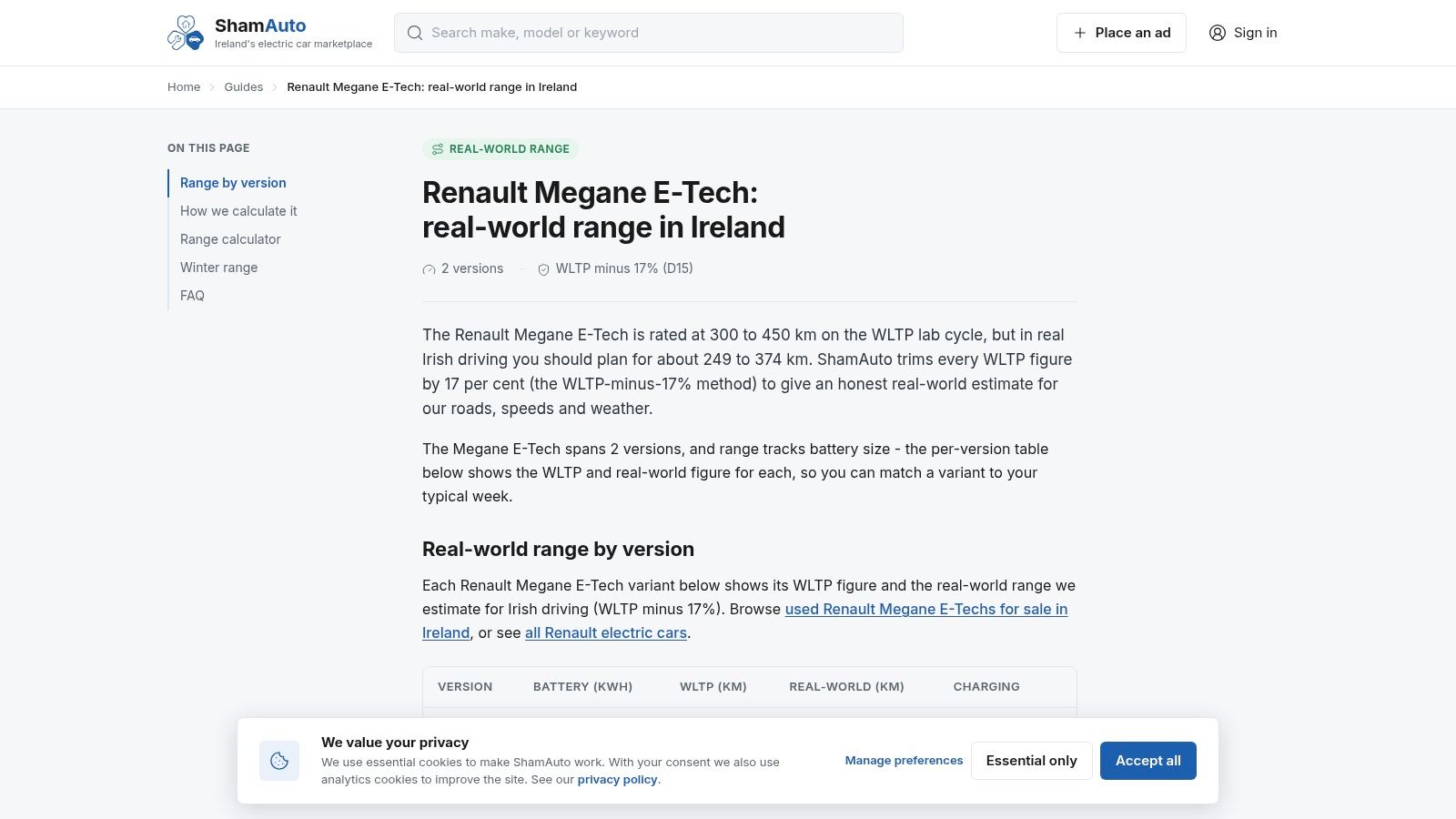The image size is (1456, 819).
Task: Accept all cookies
Action: click(x=1148, y=761)
